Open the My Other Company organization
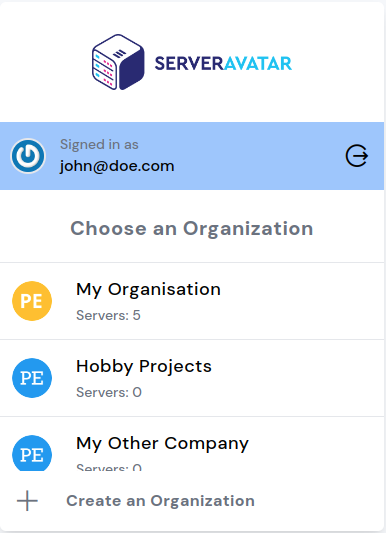 (192, 444)
